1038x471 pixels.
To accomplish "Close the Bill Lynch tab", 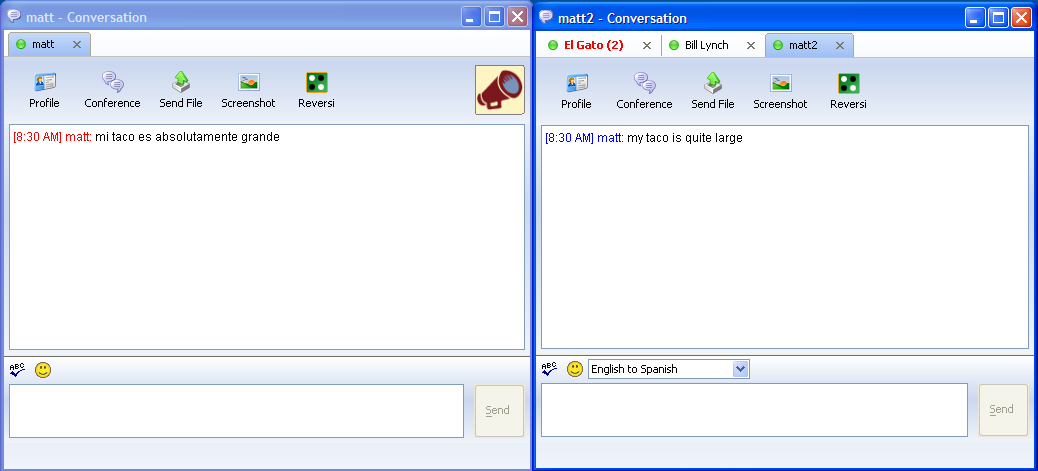I will coord(751,46).
